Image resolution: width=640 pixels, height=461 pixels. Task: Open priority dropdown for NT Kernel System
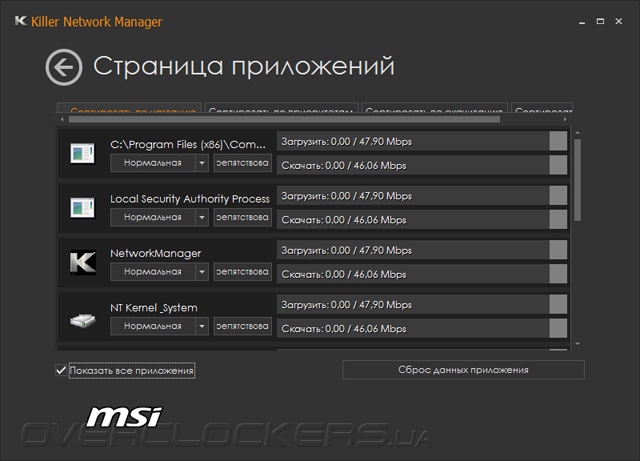pyautogui.click(x=202, y=326)
